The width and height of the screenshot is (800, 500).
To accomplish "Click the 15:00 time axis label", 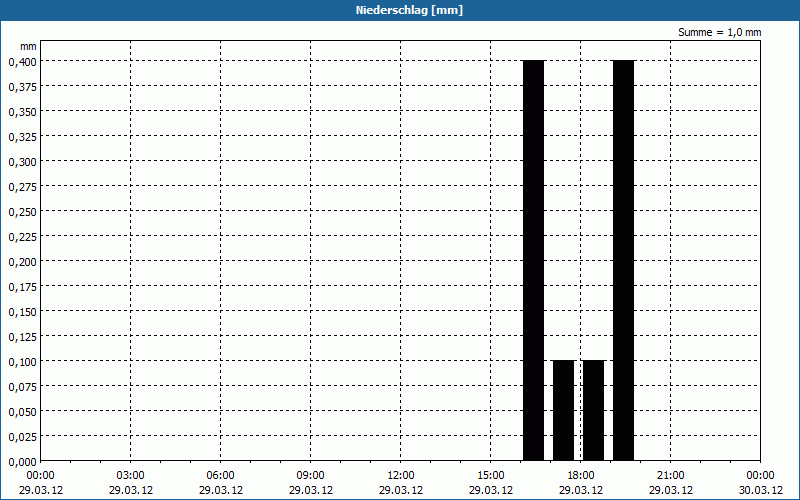I will tap(491, 476).
